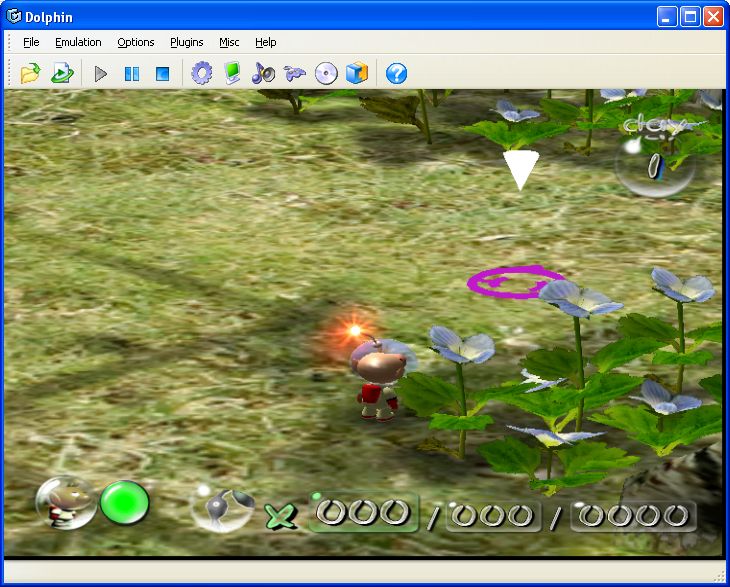730x587 pixels.
Task: Open audio DSP plugin settings icon
Action: click(x=264, y=74)
